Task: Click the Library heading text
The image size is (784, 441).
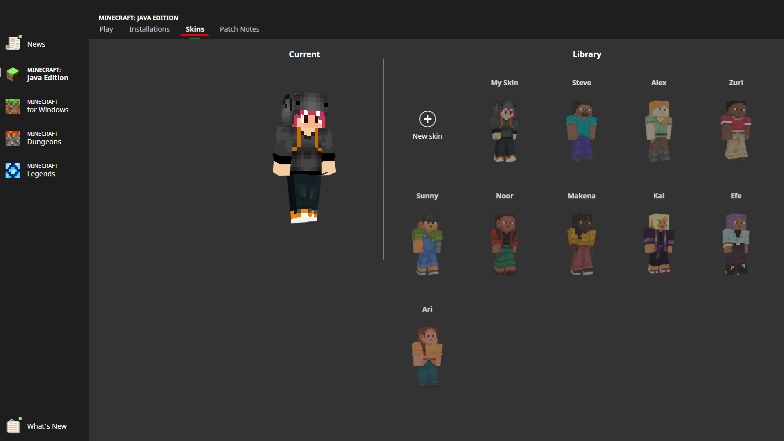Action: (x=586, y=54)
